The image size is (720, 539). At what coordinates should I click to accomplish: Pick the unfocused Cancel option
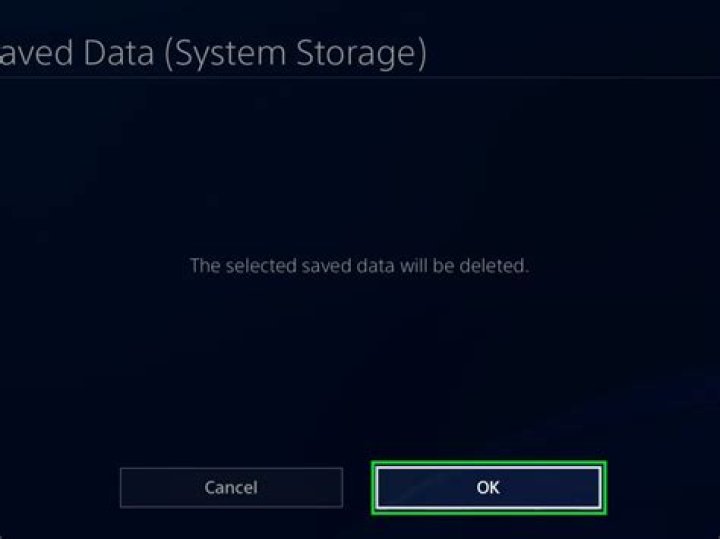tap(231, 488)
